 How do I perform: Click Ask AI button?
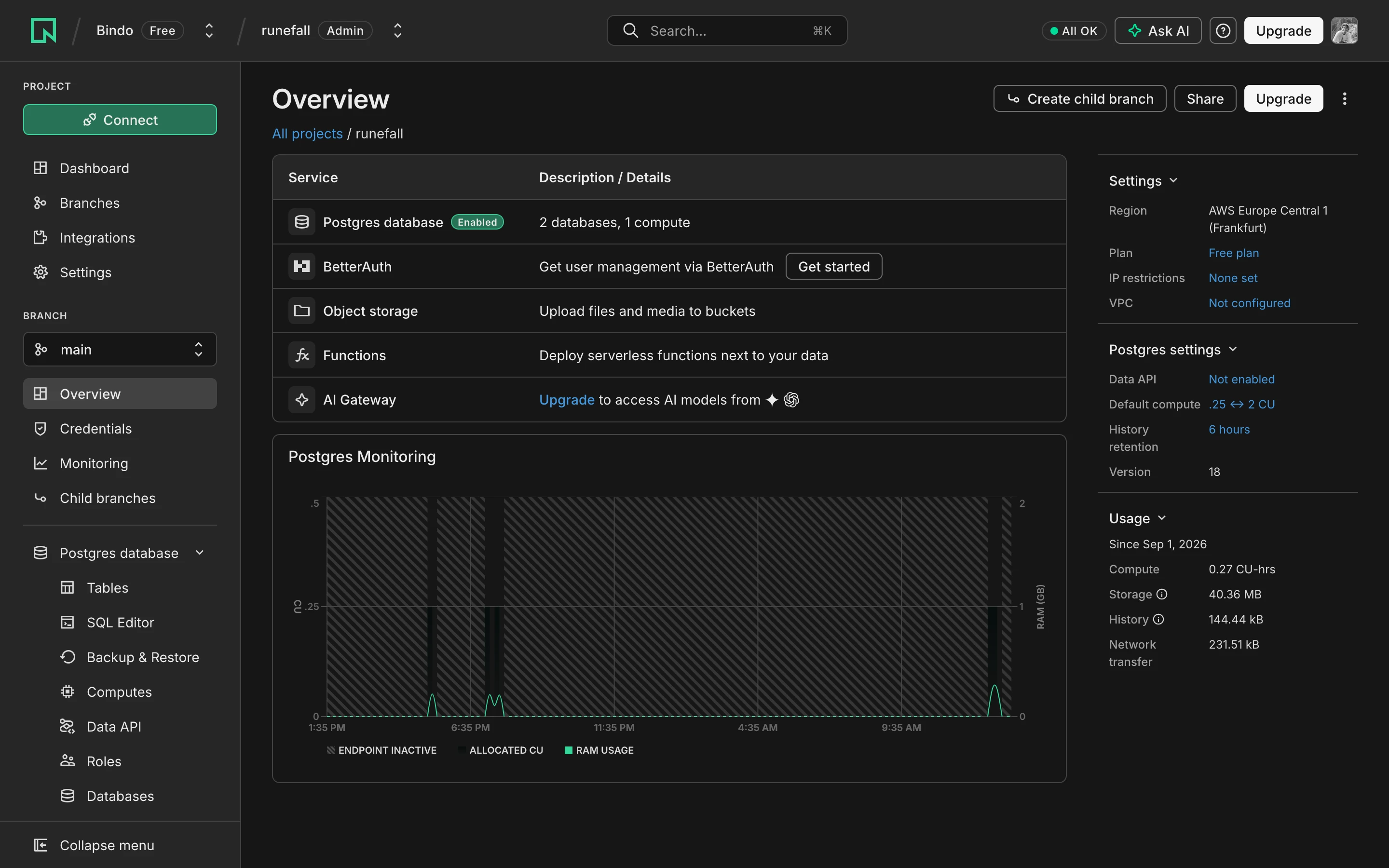click(1157, 30)
